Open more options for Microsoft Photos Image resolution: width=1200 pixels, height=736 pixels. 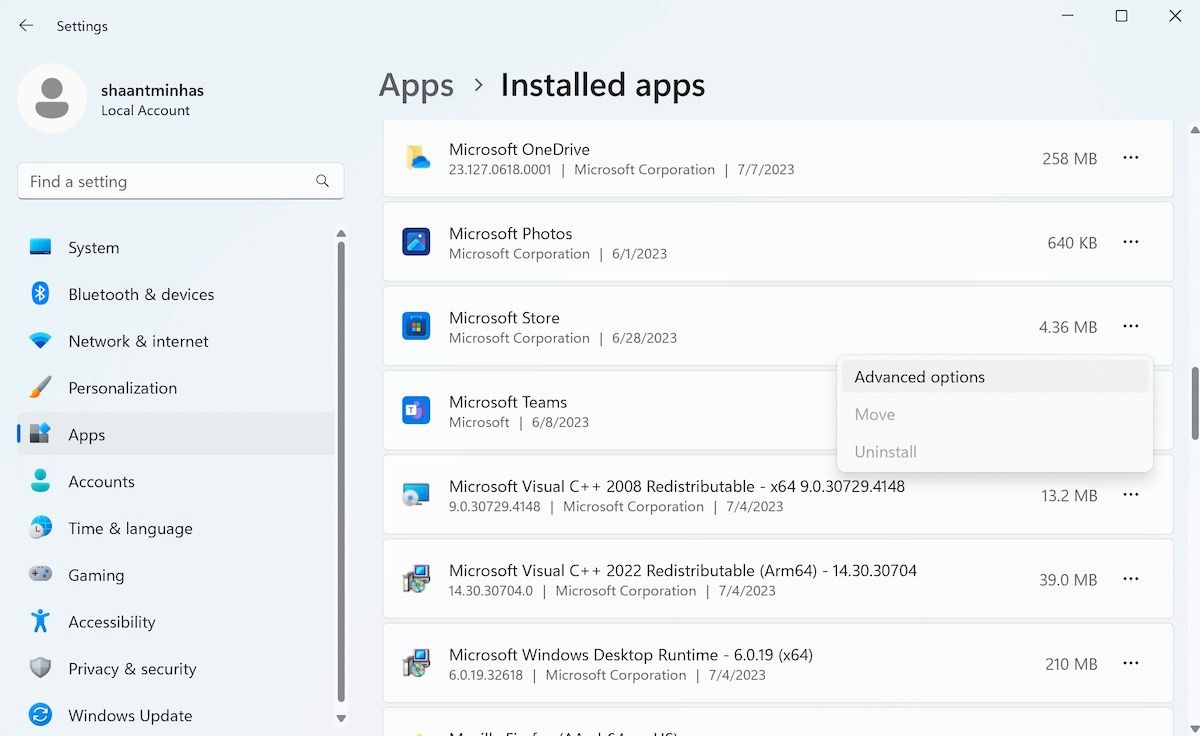point(1130,242)
